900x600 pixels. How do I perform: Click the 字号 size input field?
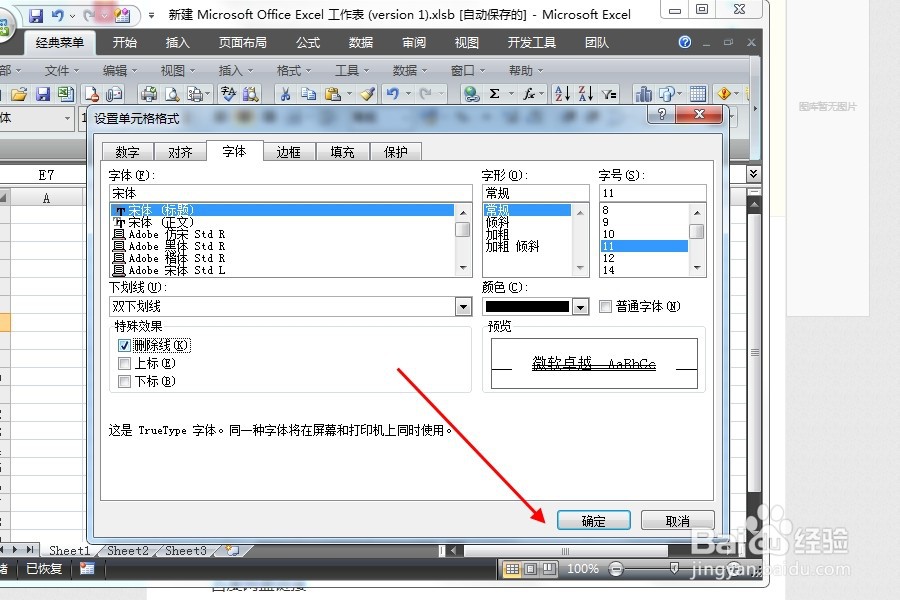[653, 193]
